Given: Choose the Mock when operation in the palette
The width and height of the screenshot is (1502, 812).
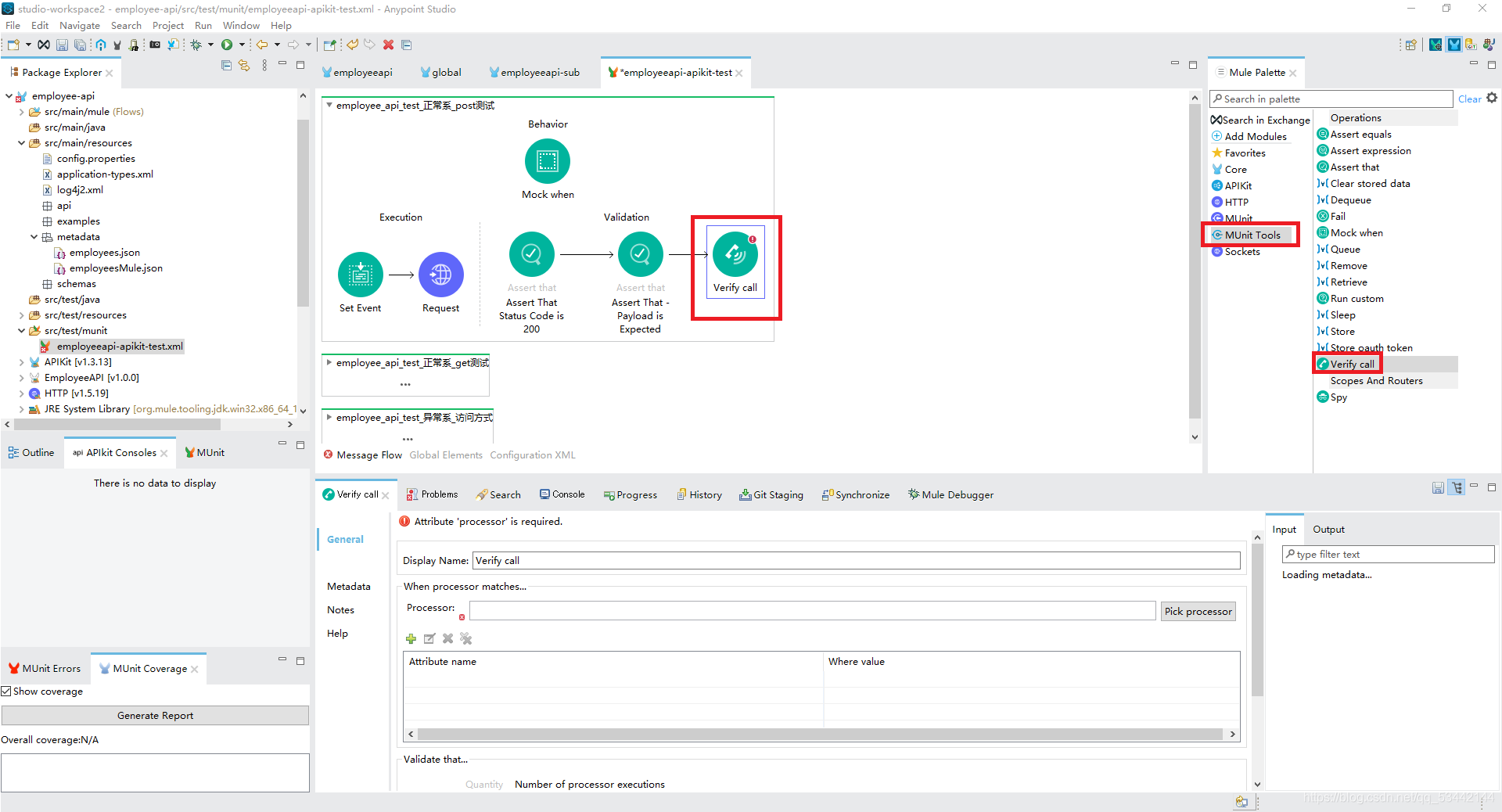Looking at the screenshot, I should (x=1356, y=232).
